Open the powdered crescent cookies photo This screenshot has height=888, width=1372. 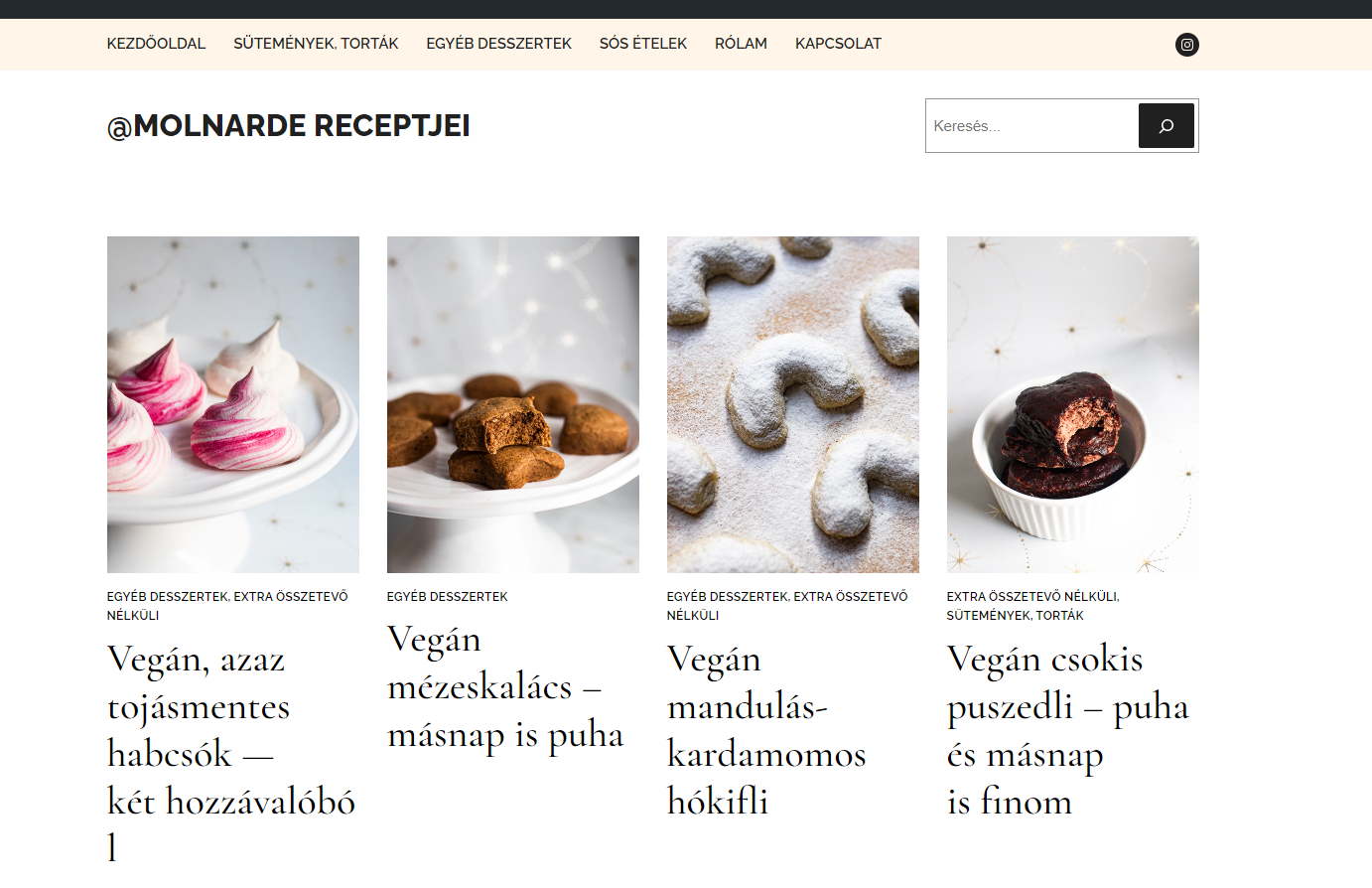(x=793, y=404)
